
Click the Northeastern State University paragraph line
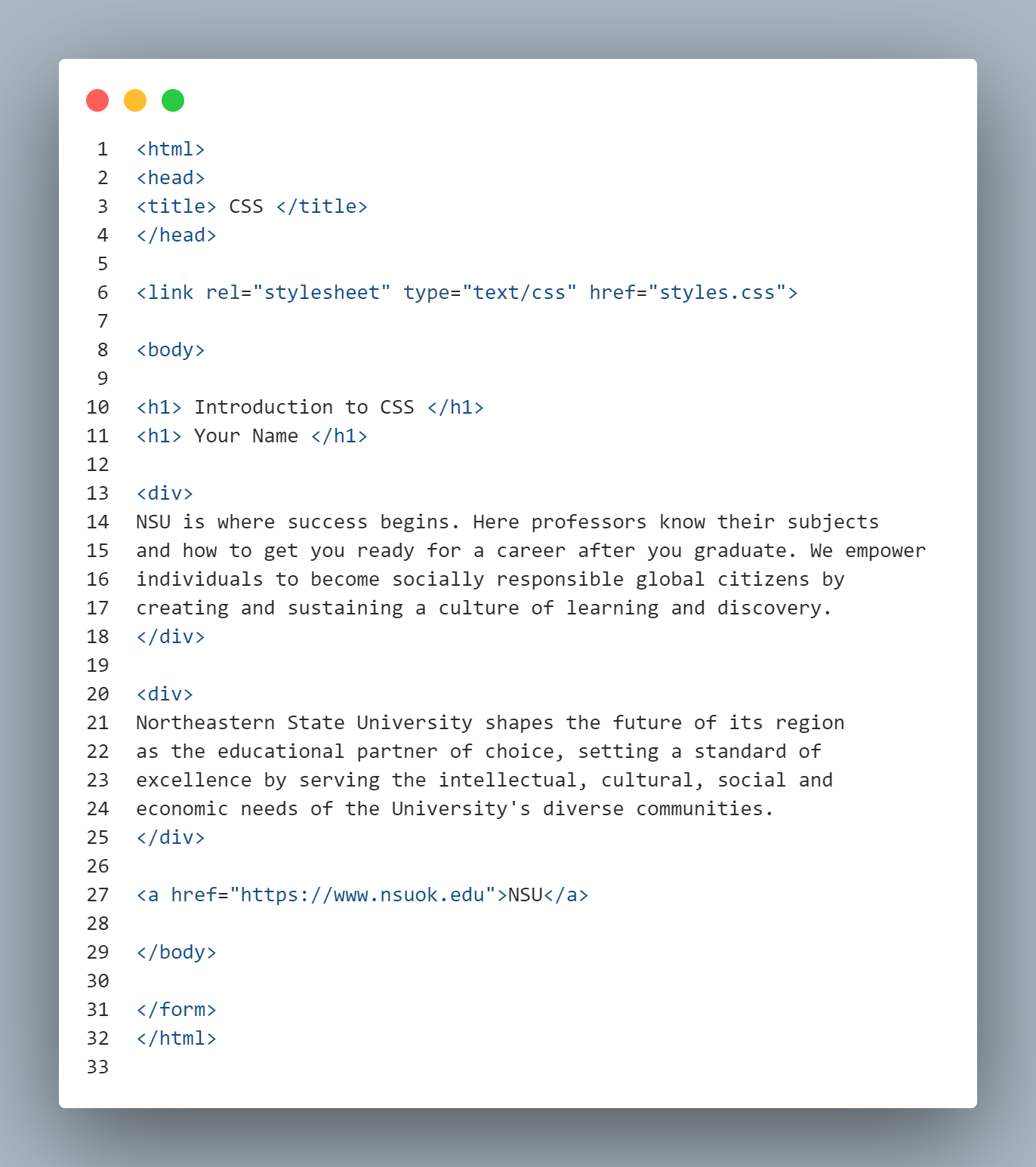pyautogui.click(x=490, y=723)
